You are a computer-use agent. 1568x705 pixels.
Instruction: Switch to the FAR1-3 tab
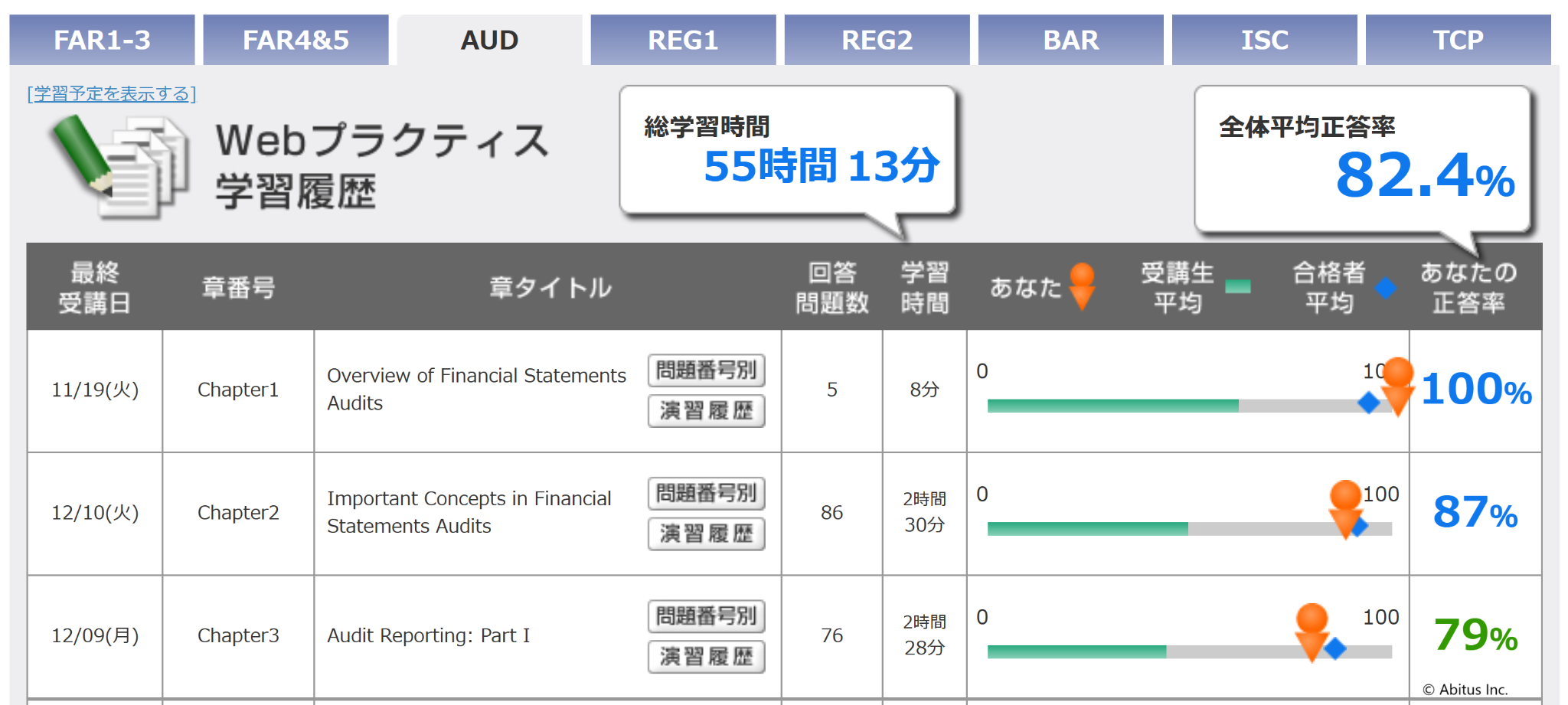[x=102, y=40]
